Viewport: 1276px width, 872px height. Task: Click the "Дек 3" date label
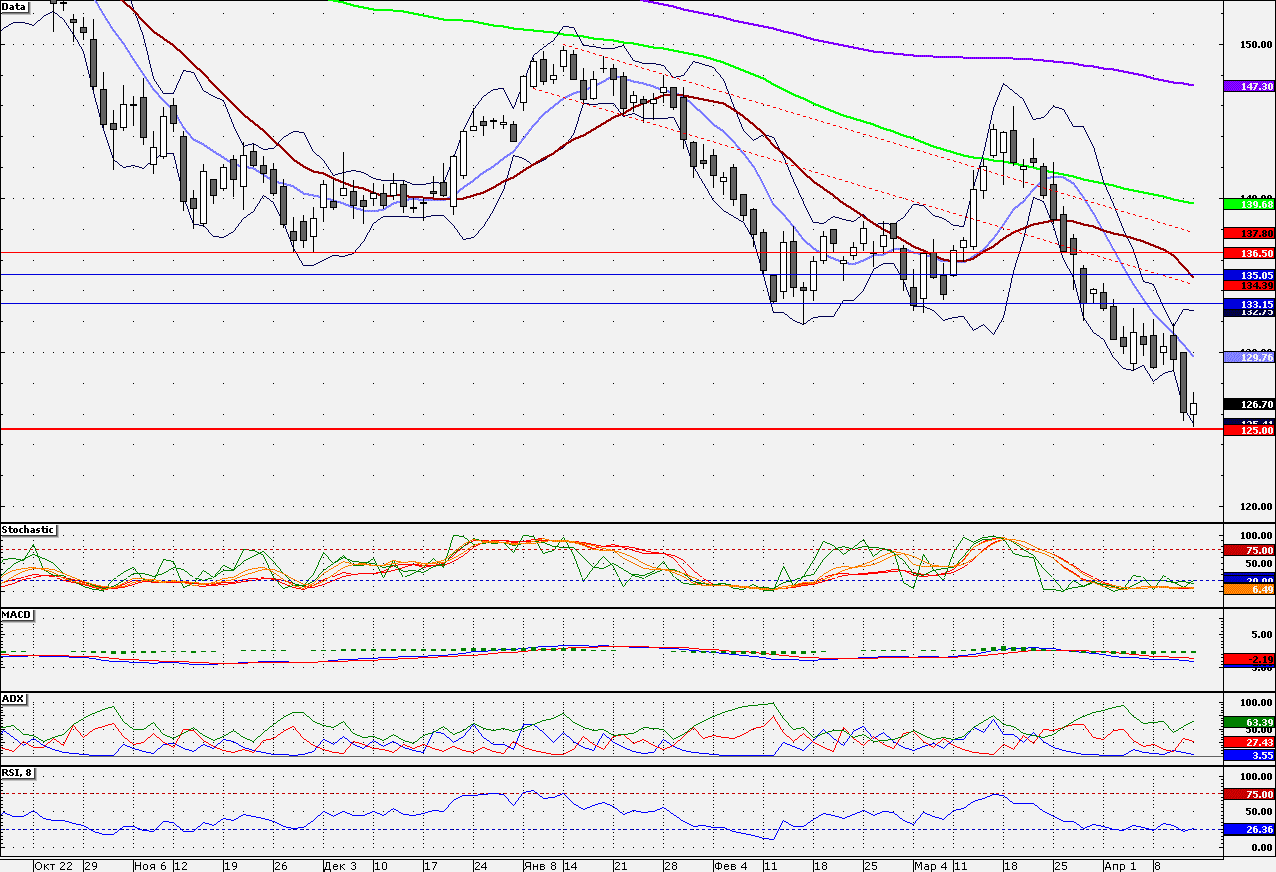pyautogui.click(x=339, y=865)
